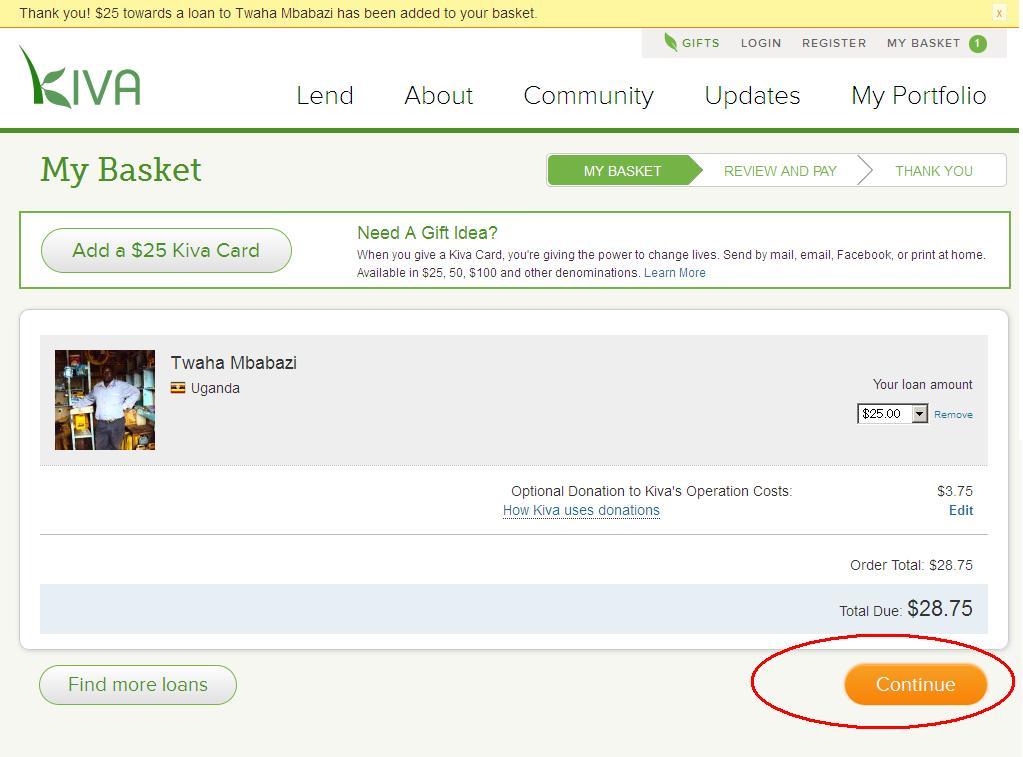Remove the loan from basket
This screenshot has width=1023, height=757.
click(x=953, y=414)
